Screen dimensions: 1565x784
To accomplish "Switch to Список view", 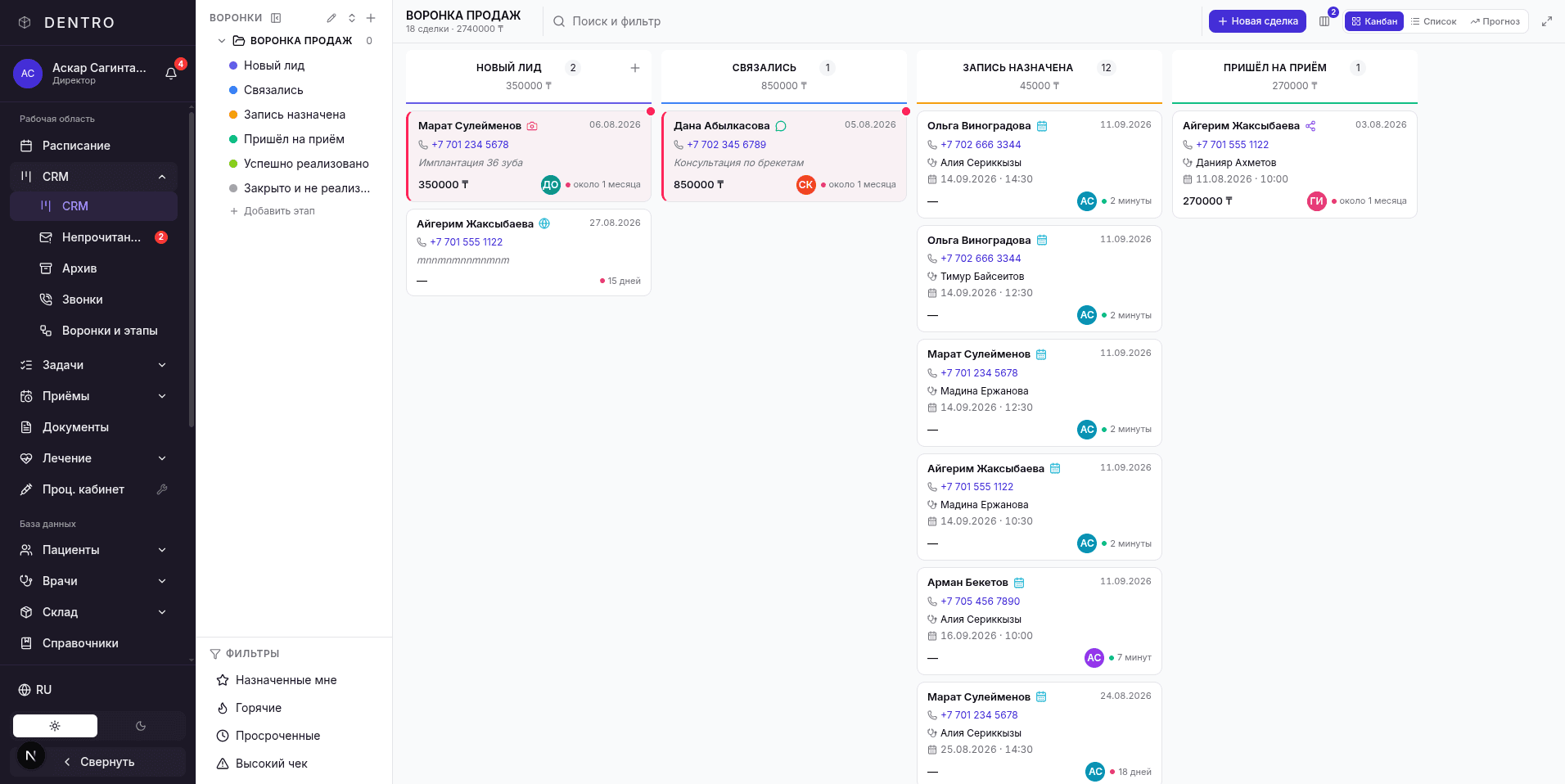I will (1433, 21).
